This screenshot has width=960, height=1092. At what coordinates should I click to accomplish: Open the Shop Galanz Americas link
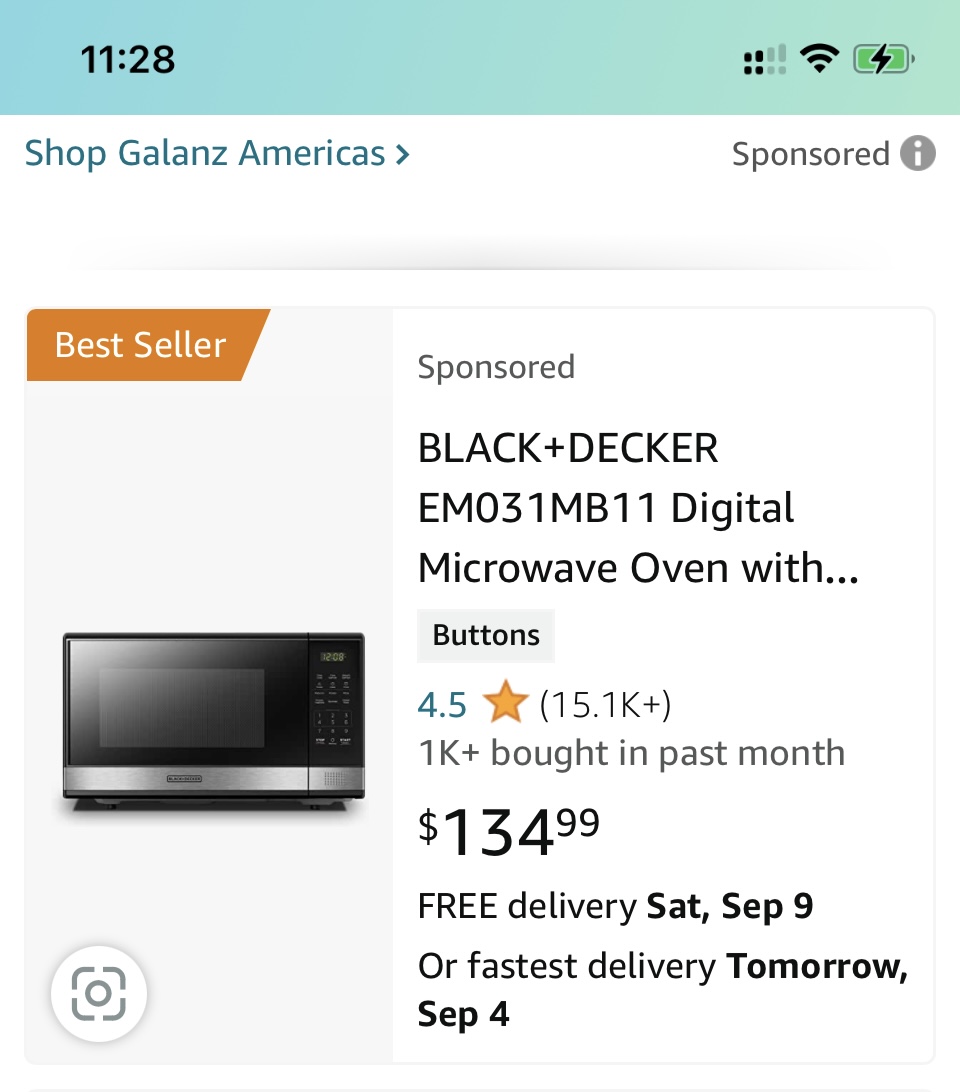(x=205, y=154)
